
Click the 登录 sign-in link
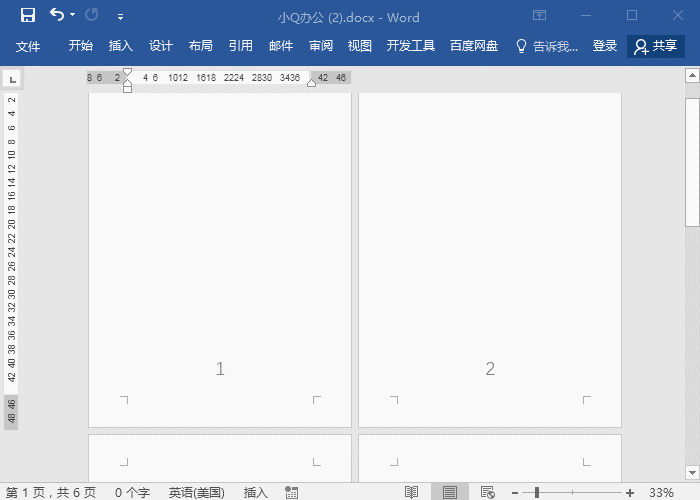pyautogui.click(x=605, y=46)
